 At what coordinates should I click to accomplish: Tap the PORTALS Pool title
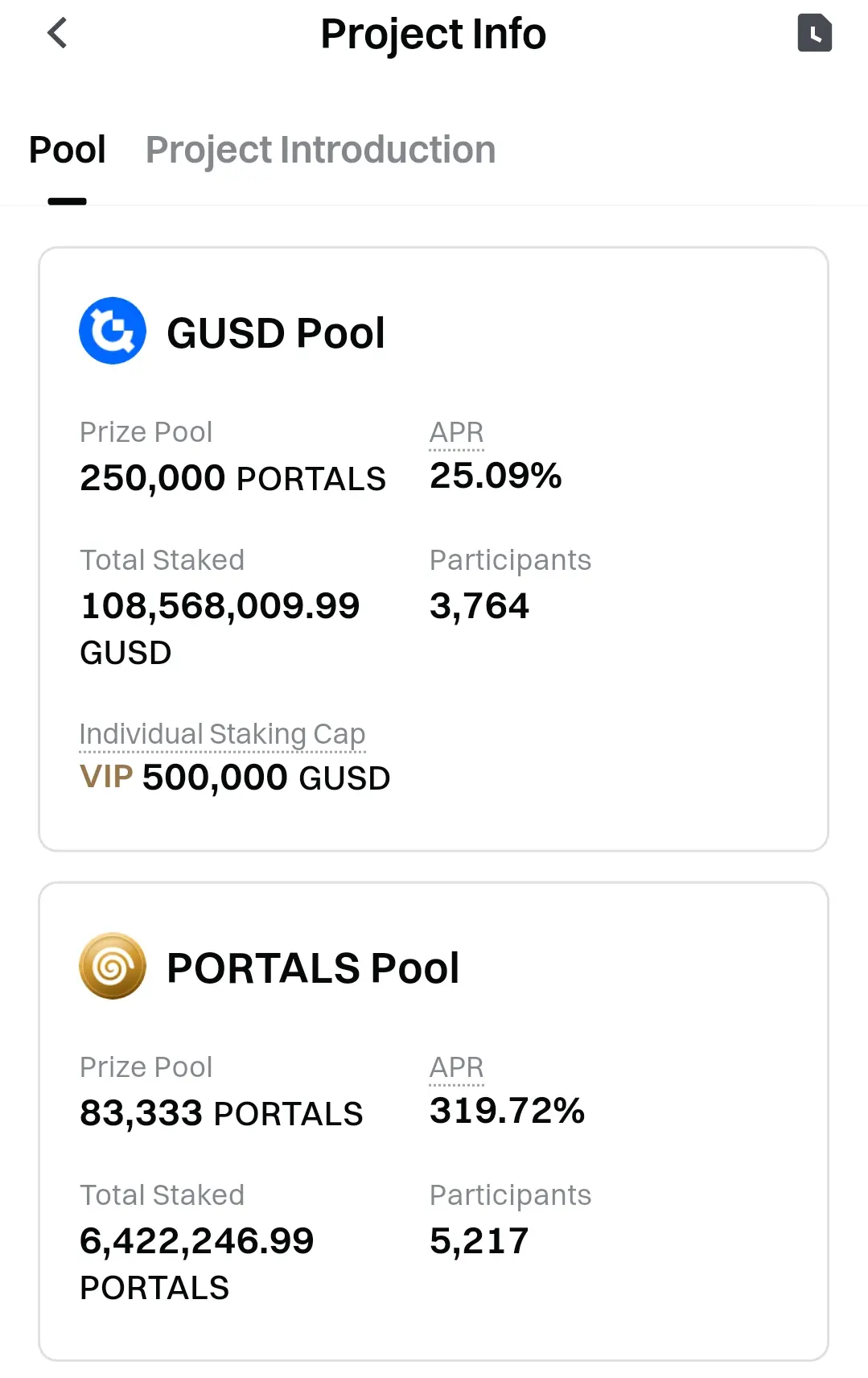(313, 967)
